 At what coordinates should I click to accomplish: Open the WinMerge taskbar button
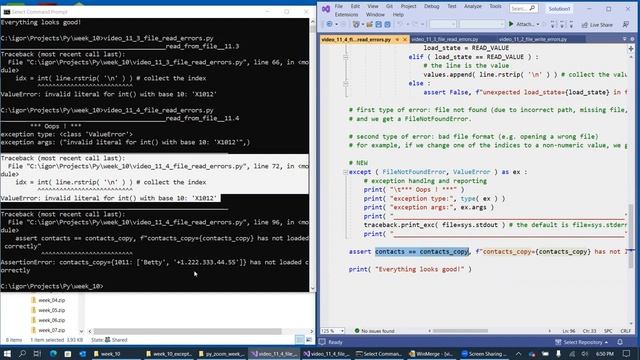(432, 354)
